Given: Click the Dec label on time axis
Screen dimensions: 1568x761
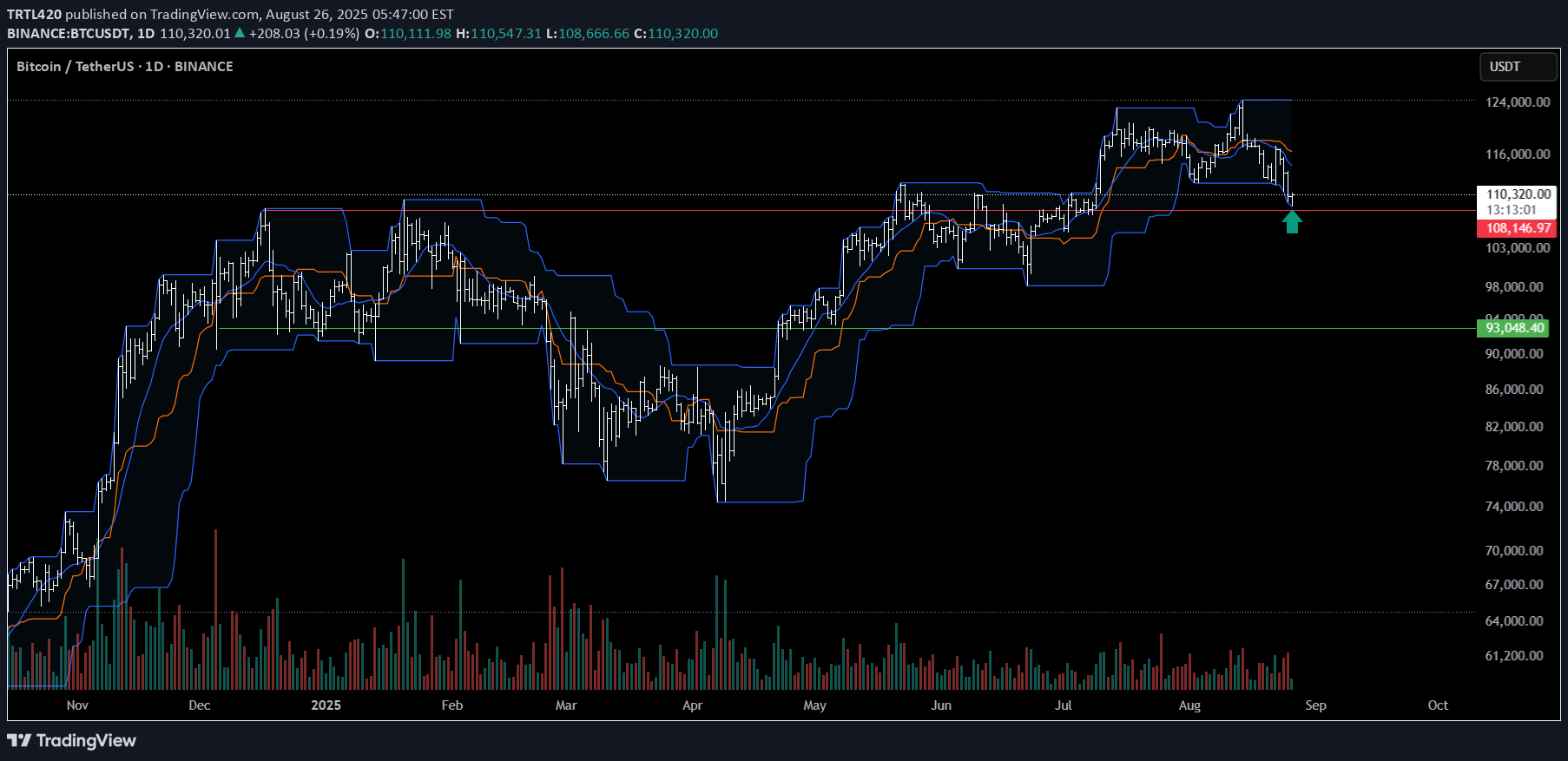Looking at the screenshot, I should (x=200, y=705).
